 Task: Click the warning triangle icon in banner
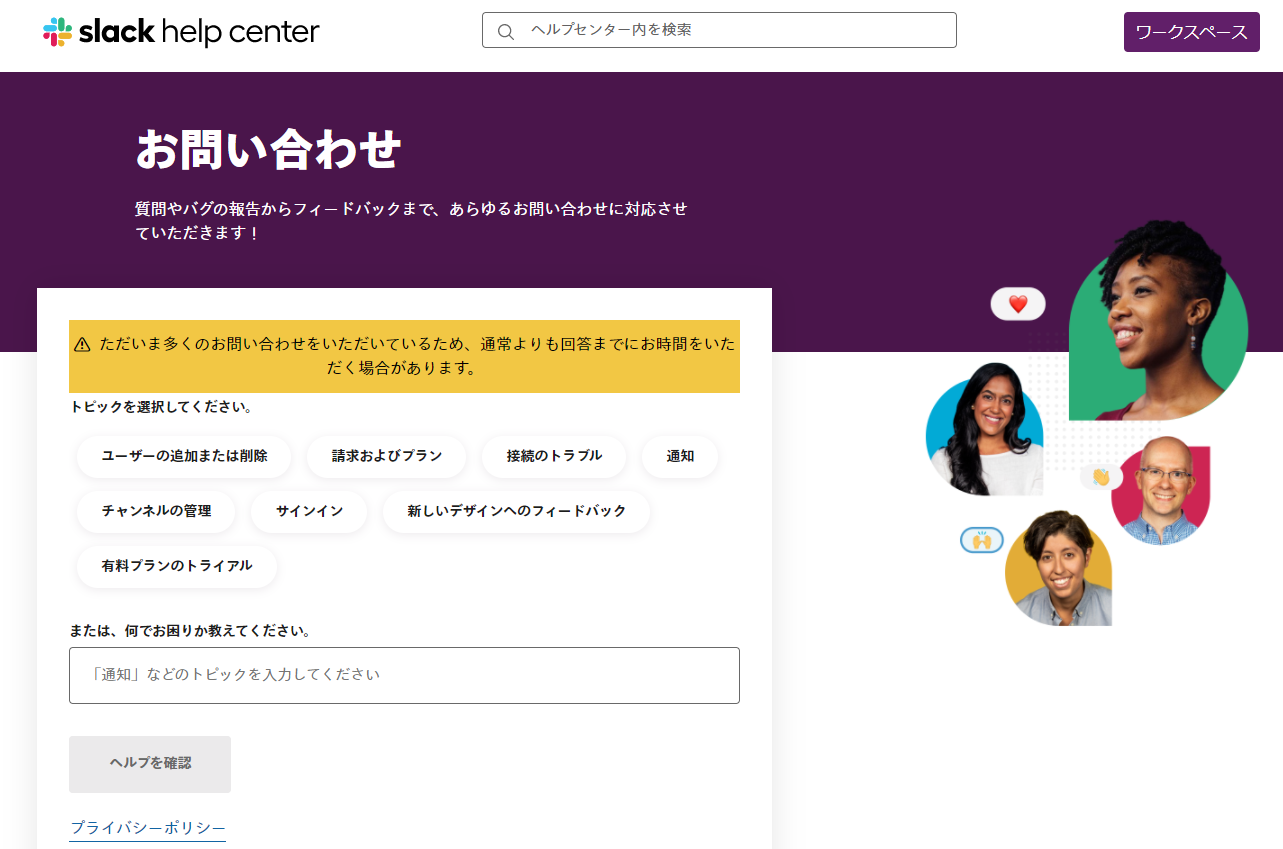(82, 344)
